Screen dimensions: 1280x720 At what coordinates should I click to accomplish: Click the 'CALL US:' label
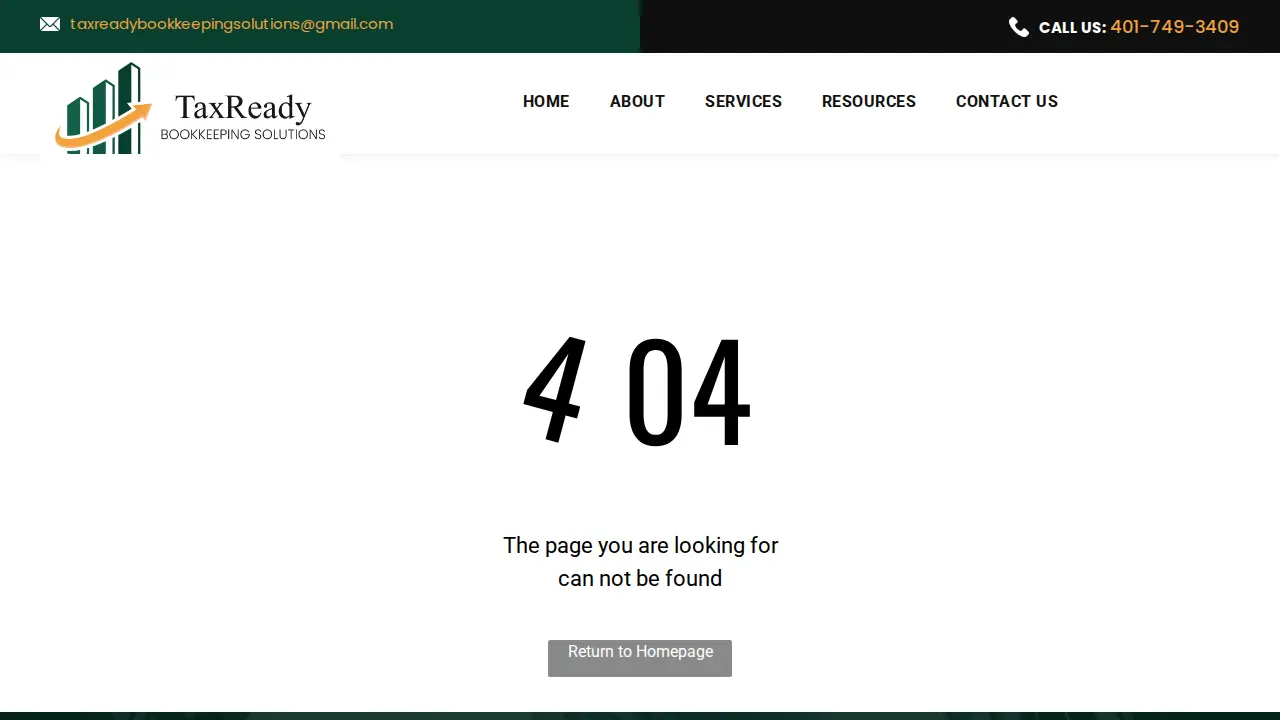tap(1072, 28)
